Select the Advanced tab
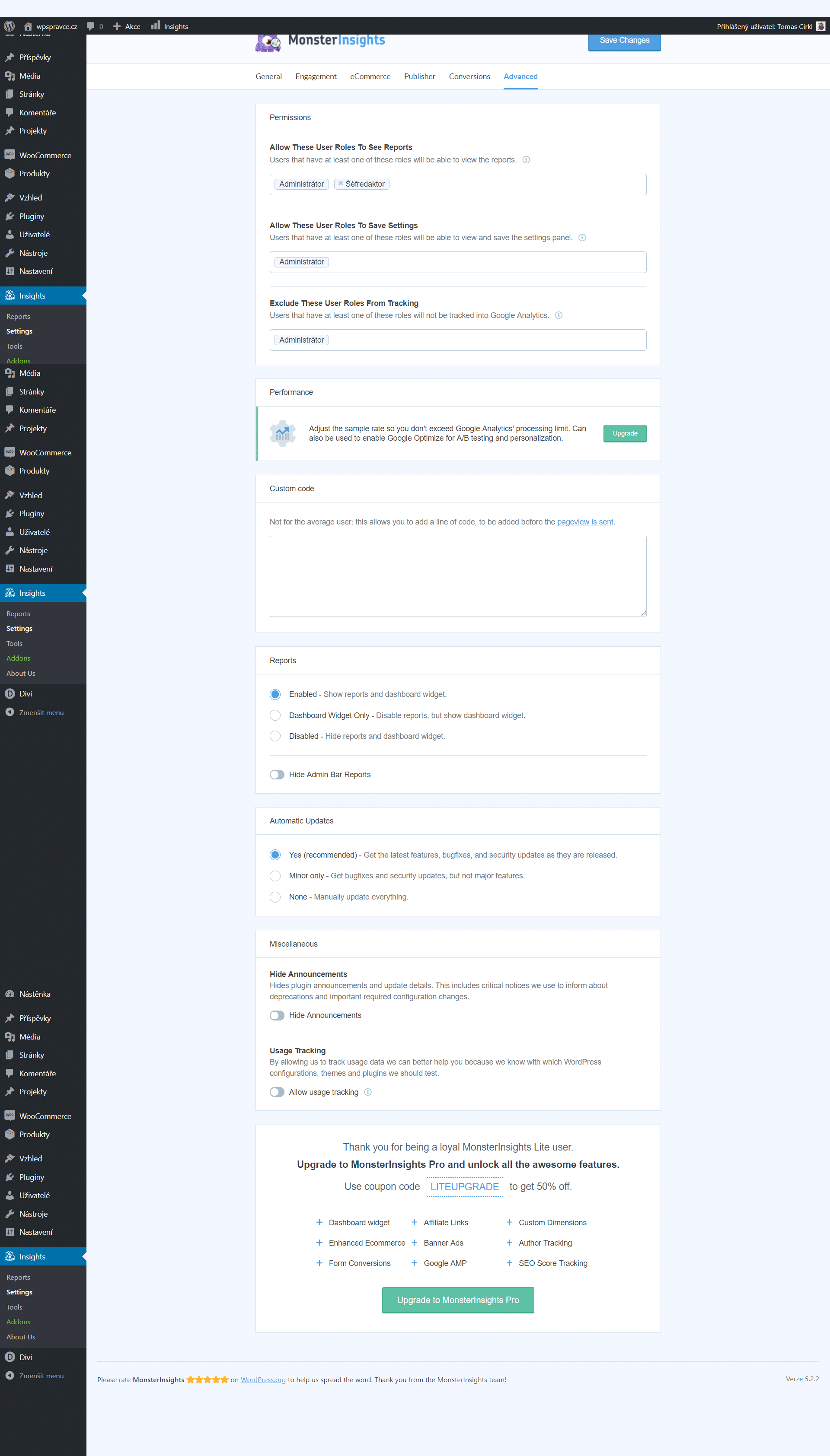Viewport: 830px width, 1456px height. point(520,76)
